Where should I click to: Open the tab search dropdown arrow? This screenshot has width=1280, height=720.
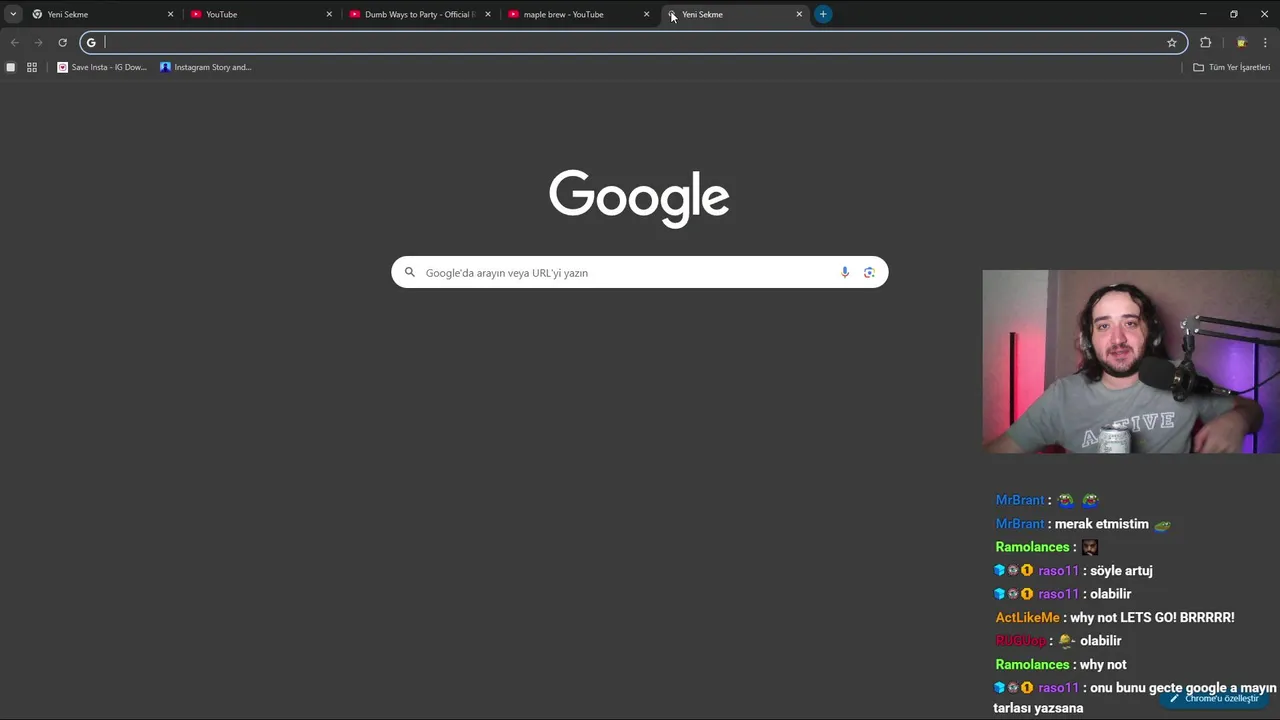13,14
